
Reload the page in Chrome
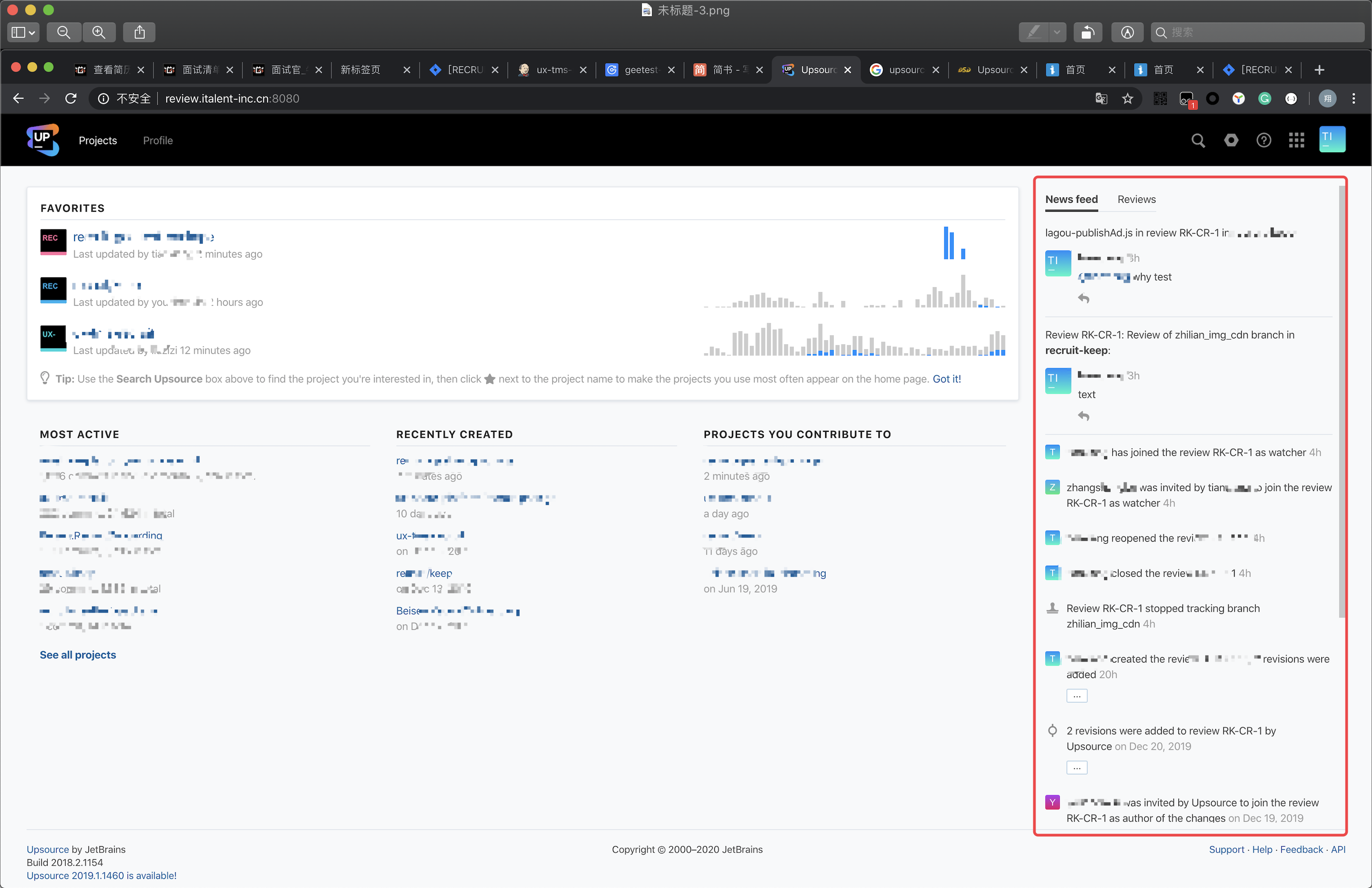(x=71, y=98)
